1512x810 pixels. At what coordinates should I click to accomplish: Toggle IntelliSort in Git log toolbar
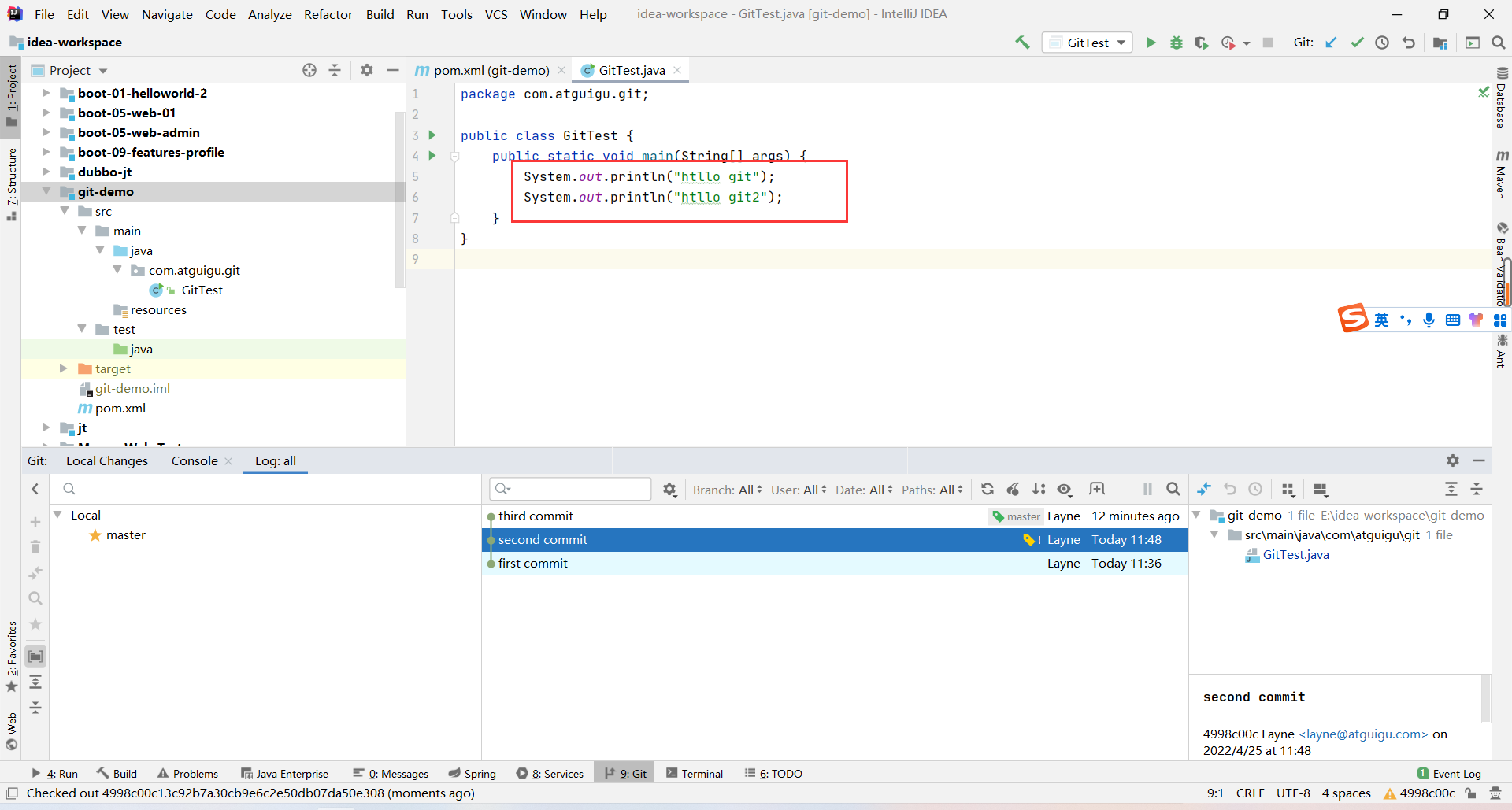point(1039,489)
